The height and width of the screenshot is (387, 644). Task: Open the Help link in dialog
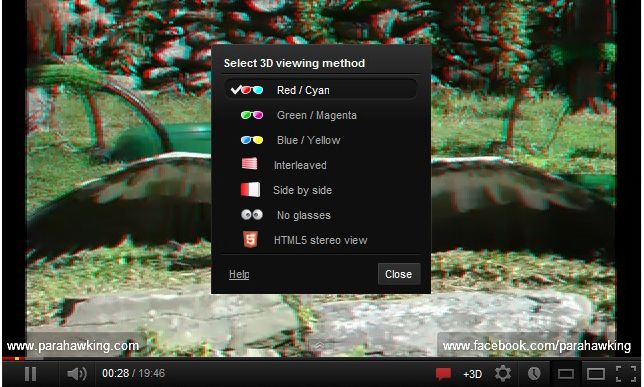(239, 274)
